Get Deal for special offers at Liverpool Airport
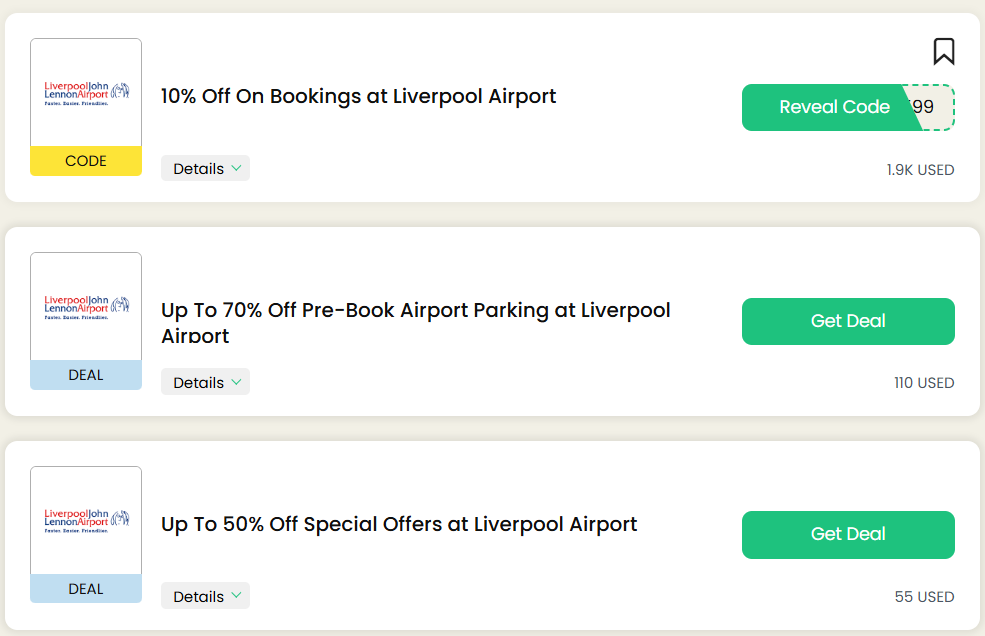This screenshot has height=636, width=985. click(847, 534)
